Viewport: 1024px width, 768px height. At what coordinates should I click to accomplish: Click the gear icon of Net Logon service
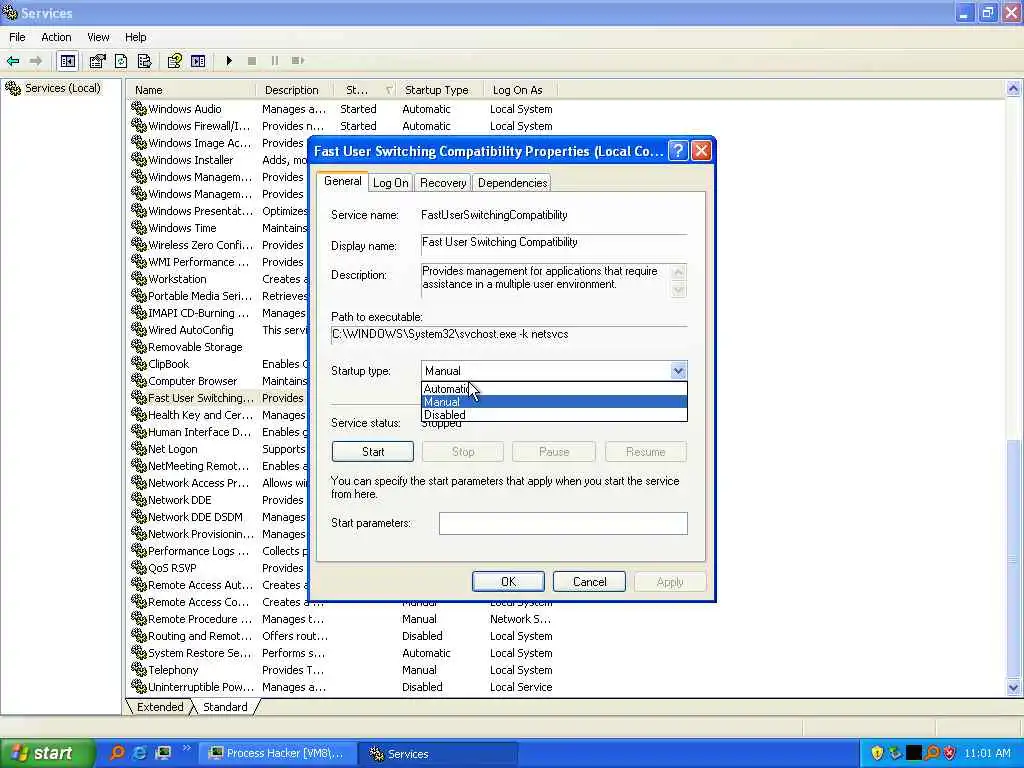(x=138, y=449)
